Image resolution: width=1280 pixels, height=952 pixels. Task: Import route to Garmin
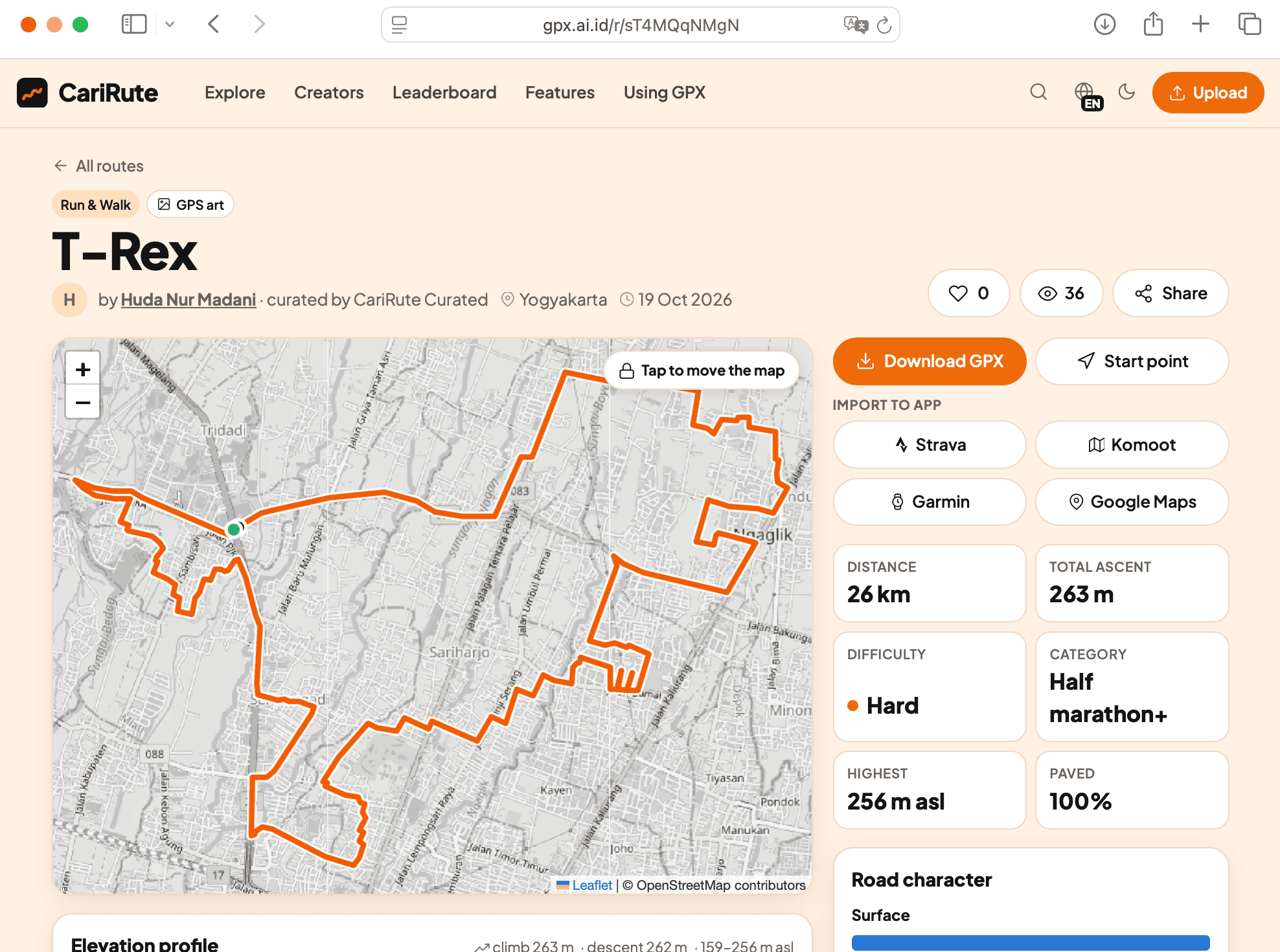tap(930, 502)
